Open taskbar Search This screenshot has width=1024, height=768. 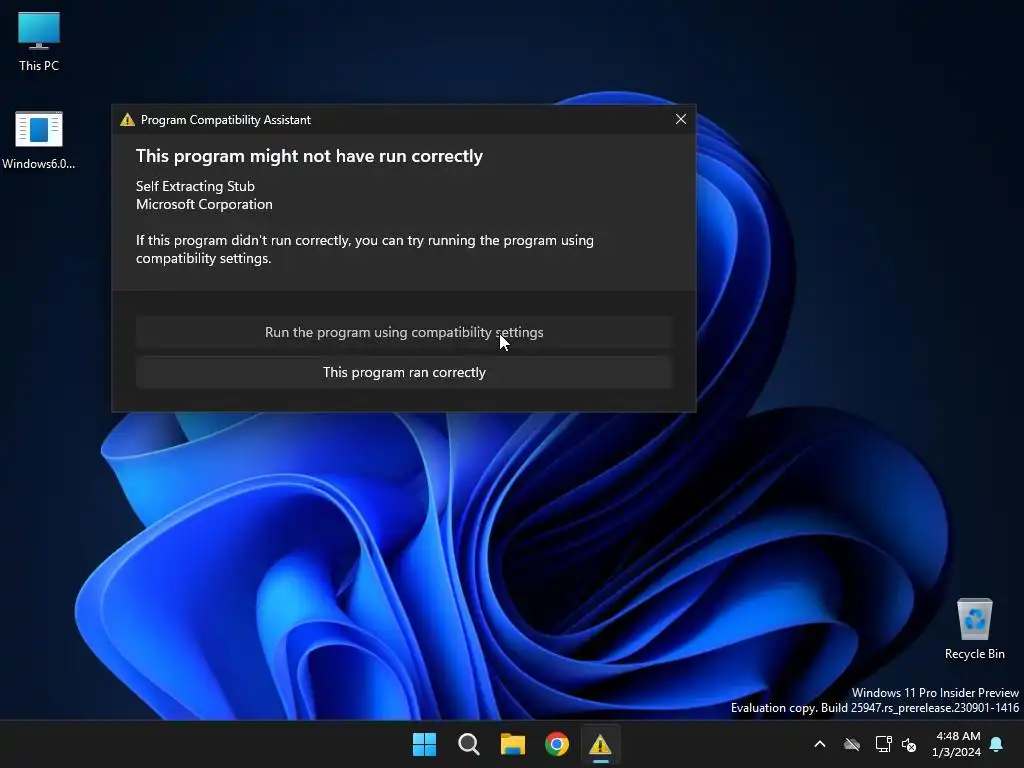point(469,744)
